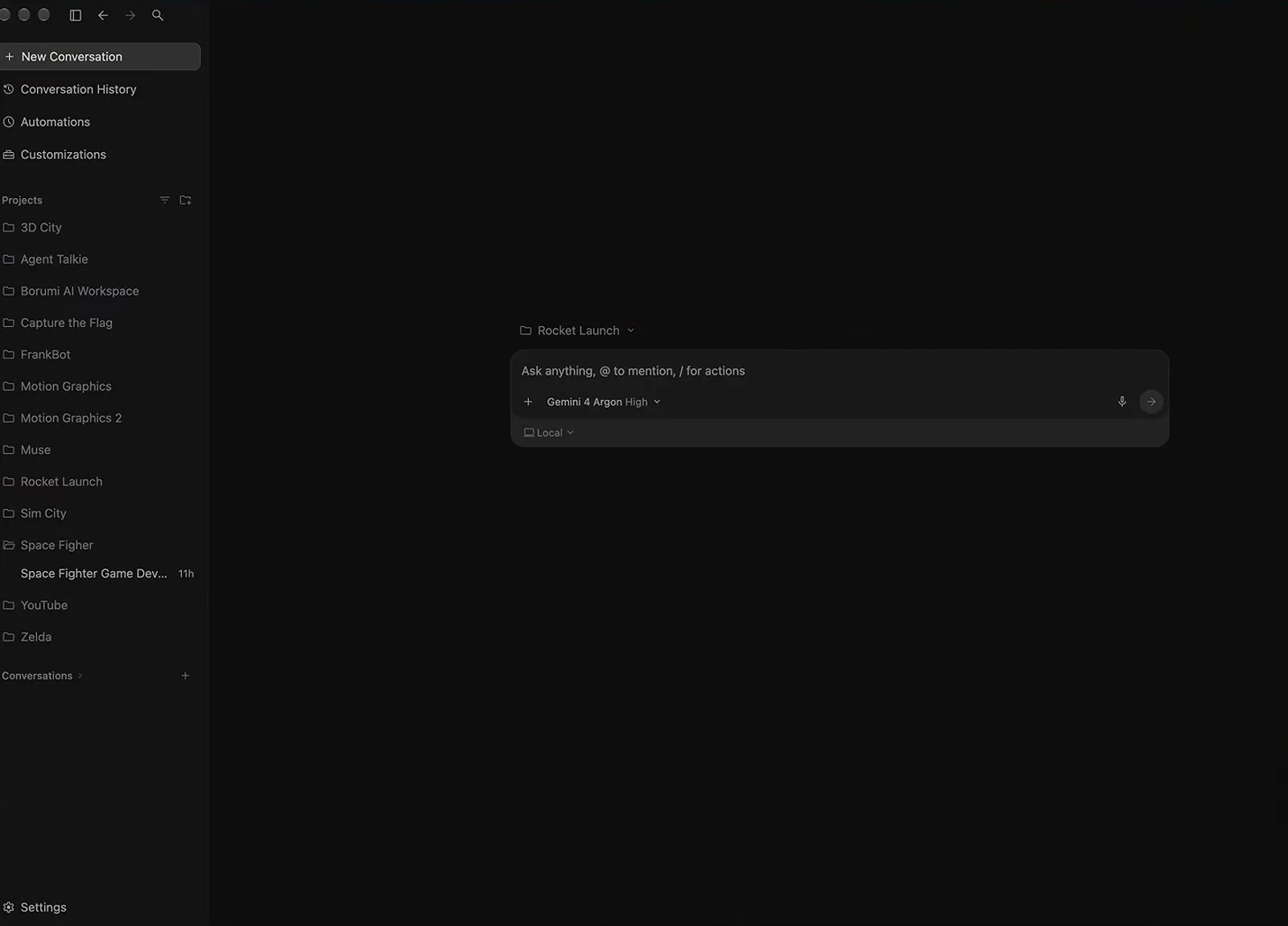Expand the Conversations section chevron
This screenshot has height=926, width=1288.
pyautogui.click(x=80, y=676)
